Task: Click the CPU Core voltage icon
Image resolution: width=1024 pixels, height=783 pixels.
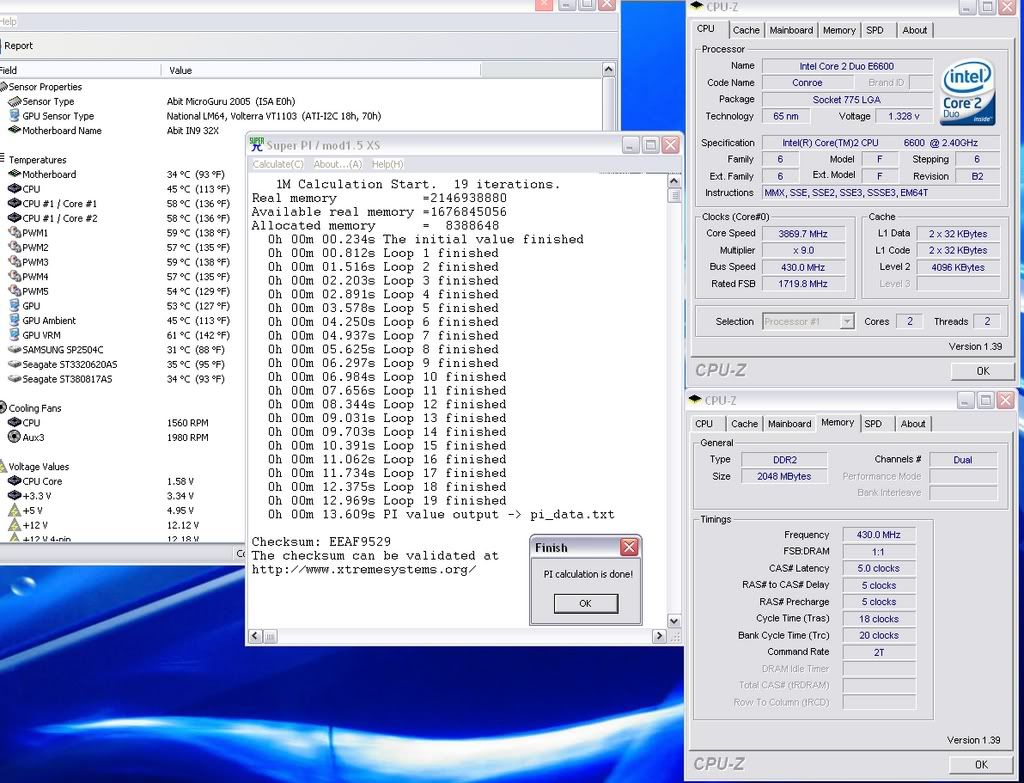Action: (14, 481)
